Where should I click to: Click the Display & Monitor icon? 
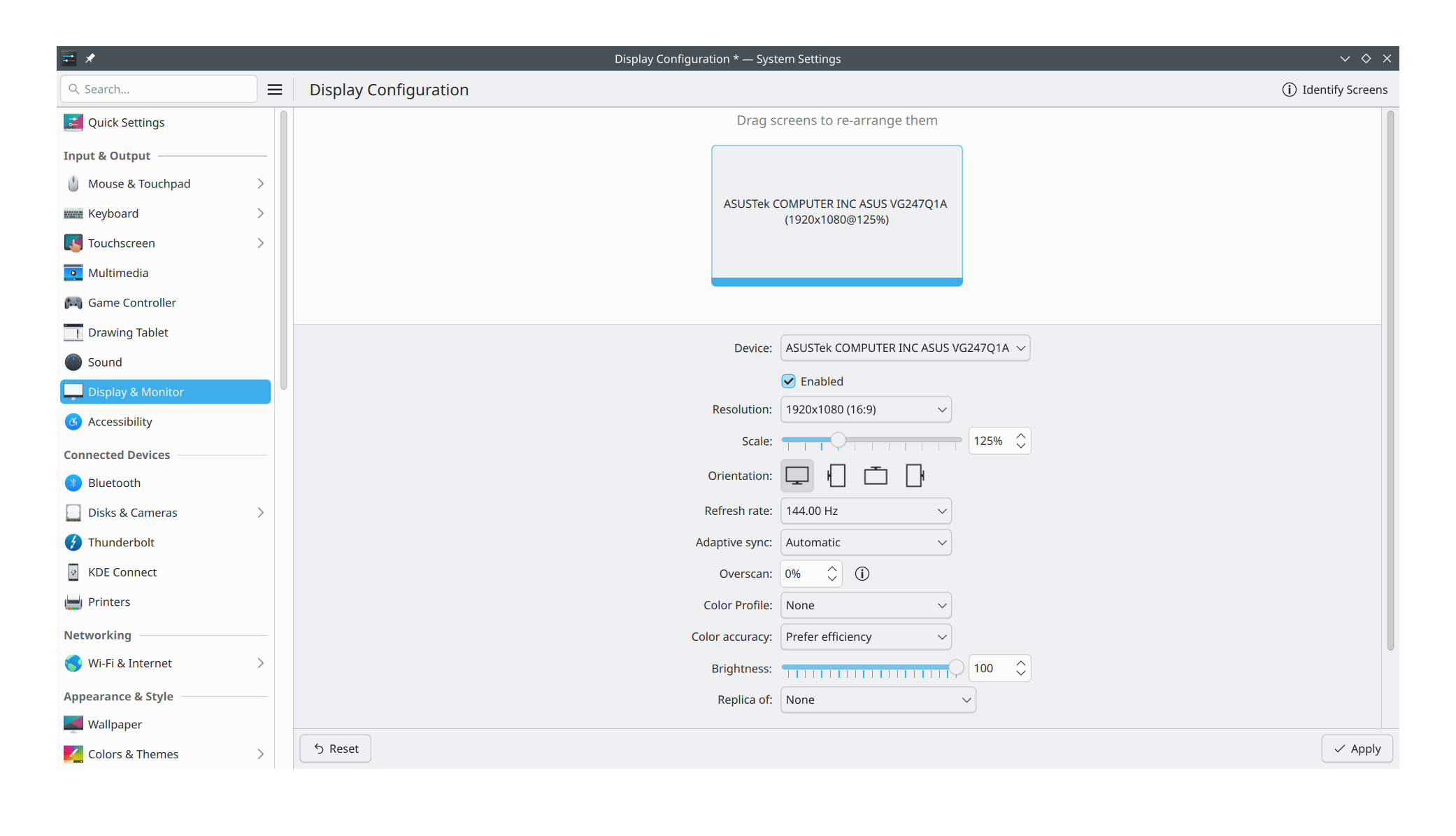click(73, 392)
